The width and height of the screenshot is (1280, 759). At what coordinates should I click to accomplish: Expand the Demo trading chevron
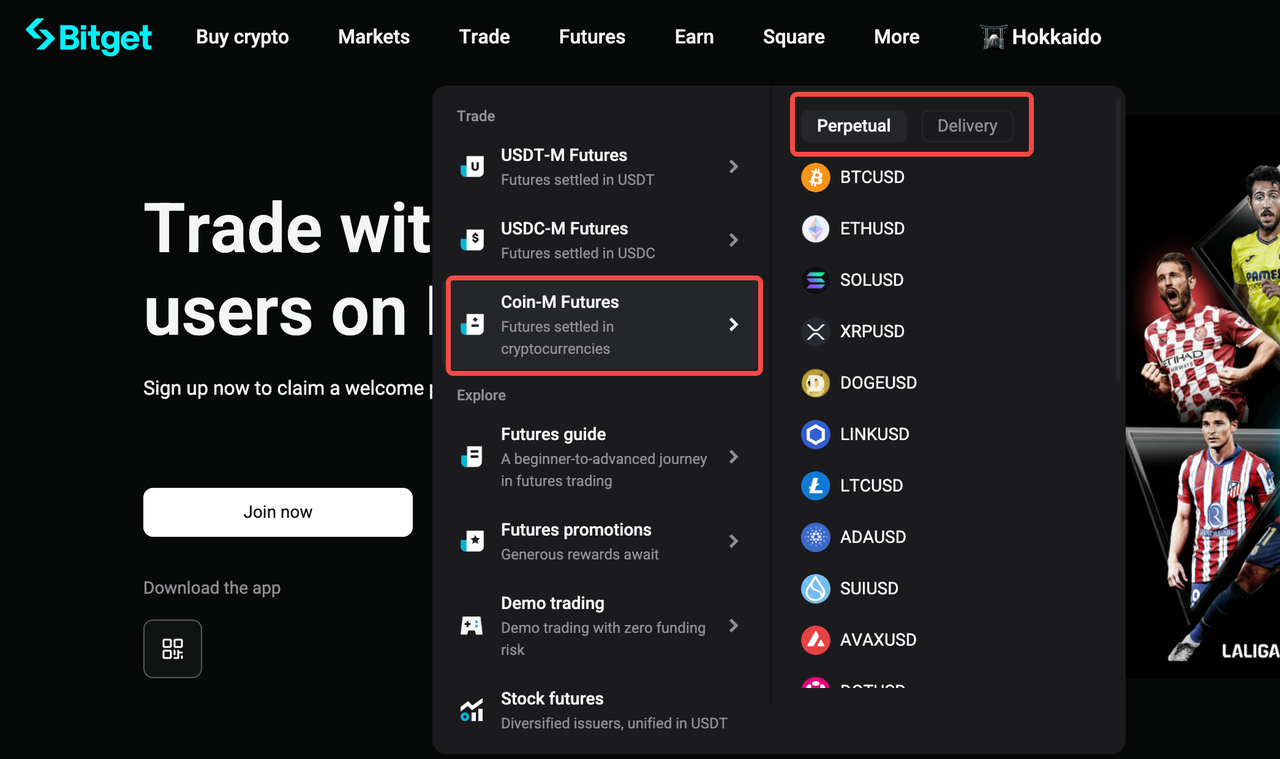(x=734, y=625)
